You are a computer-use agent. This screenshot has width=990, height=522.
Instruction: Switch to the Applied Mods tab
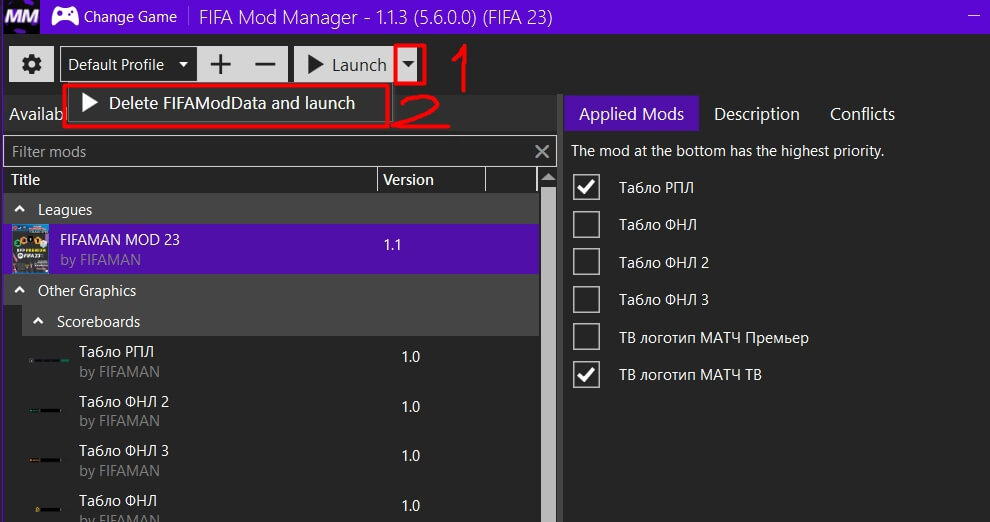coord(631,114)
